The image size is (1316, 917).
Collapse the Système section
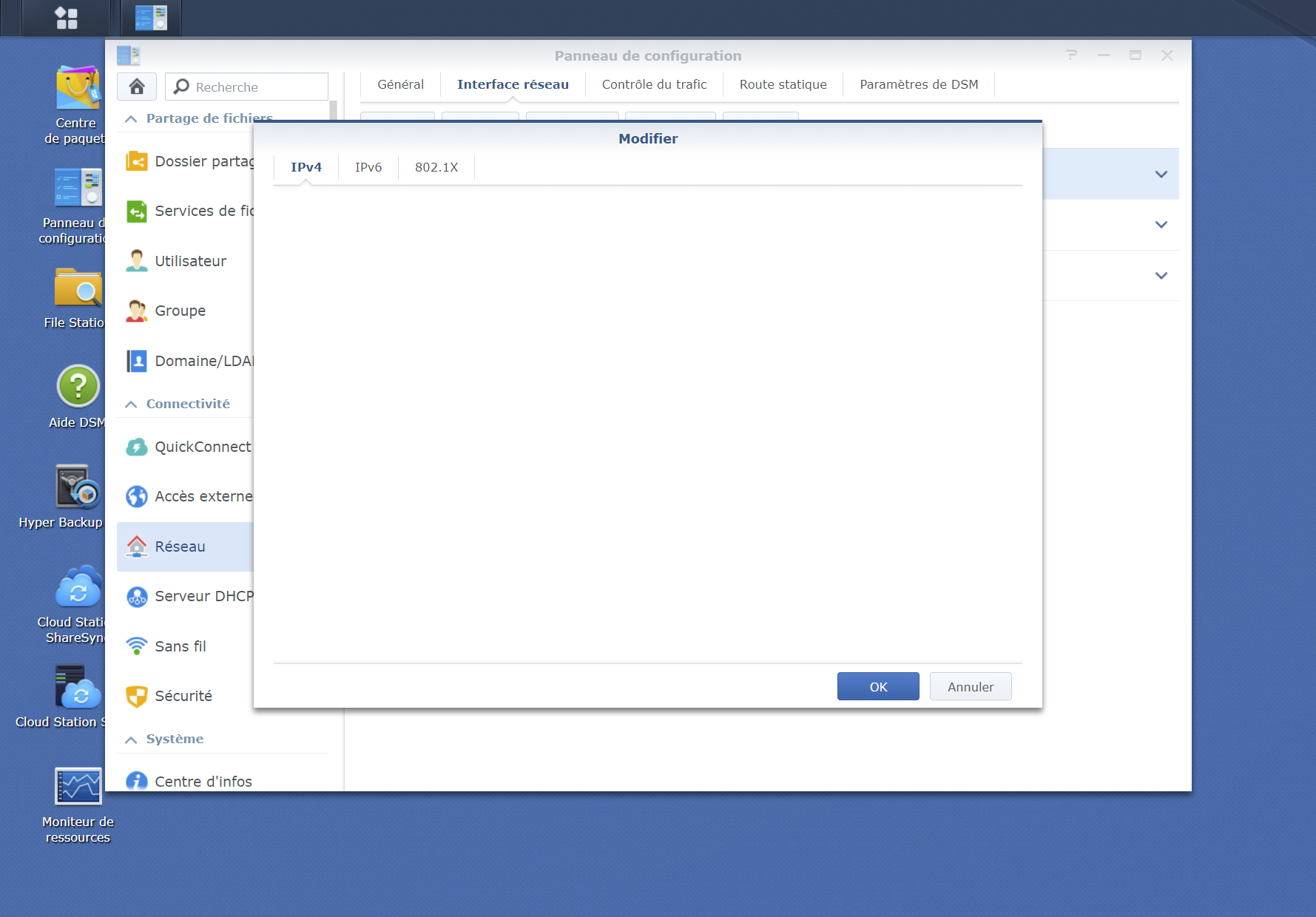click(131, 740)
